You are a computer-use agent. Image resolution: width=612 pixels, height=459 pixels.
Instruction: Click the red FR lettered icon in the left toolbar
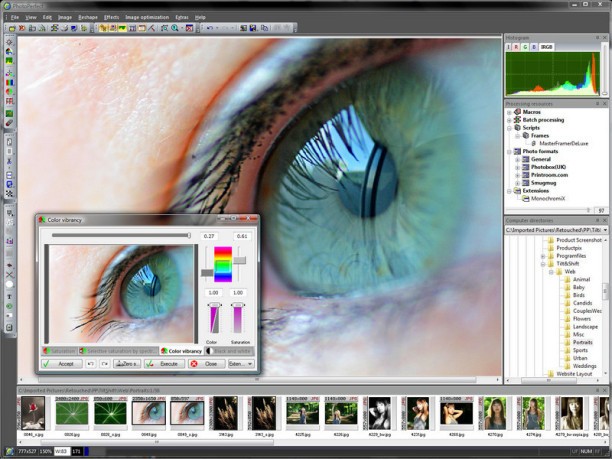9,101
